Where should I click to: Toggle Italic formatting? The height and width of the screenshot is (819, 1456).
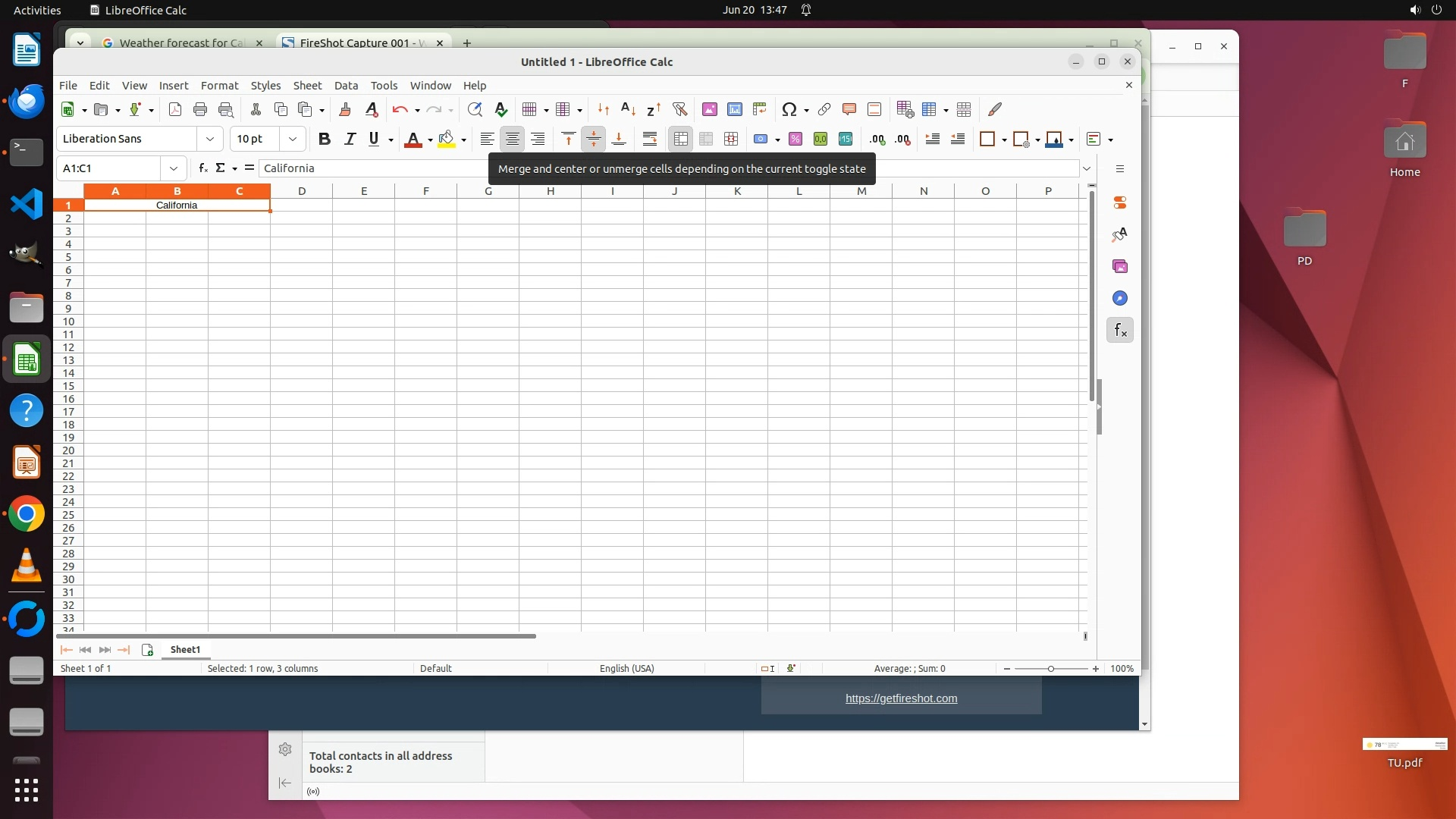coord(350,139)
